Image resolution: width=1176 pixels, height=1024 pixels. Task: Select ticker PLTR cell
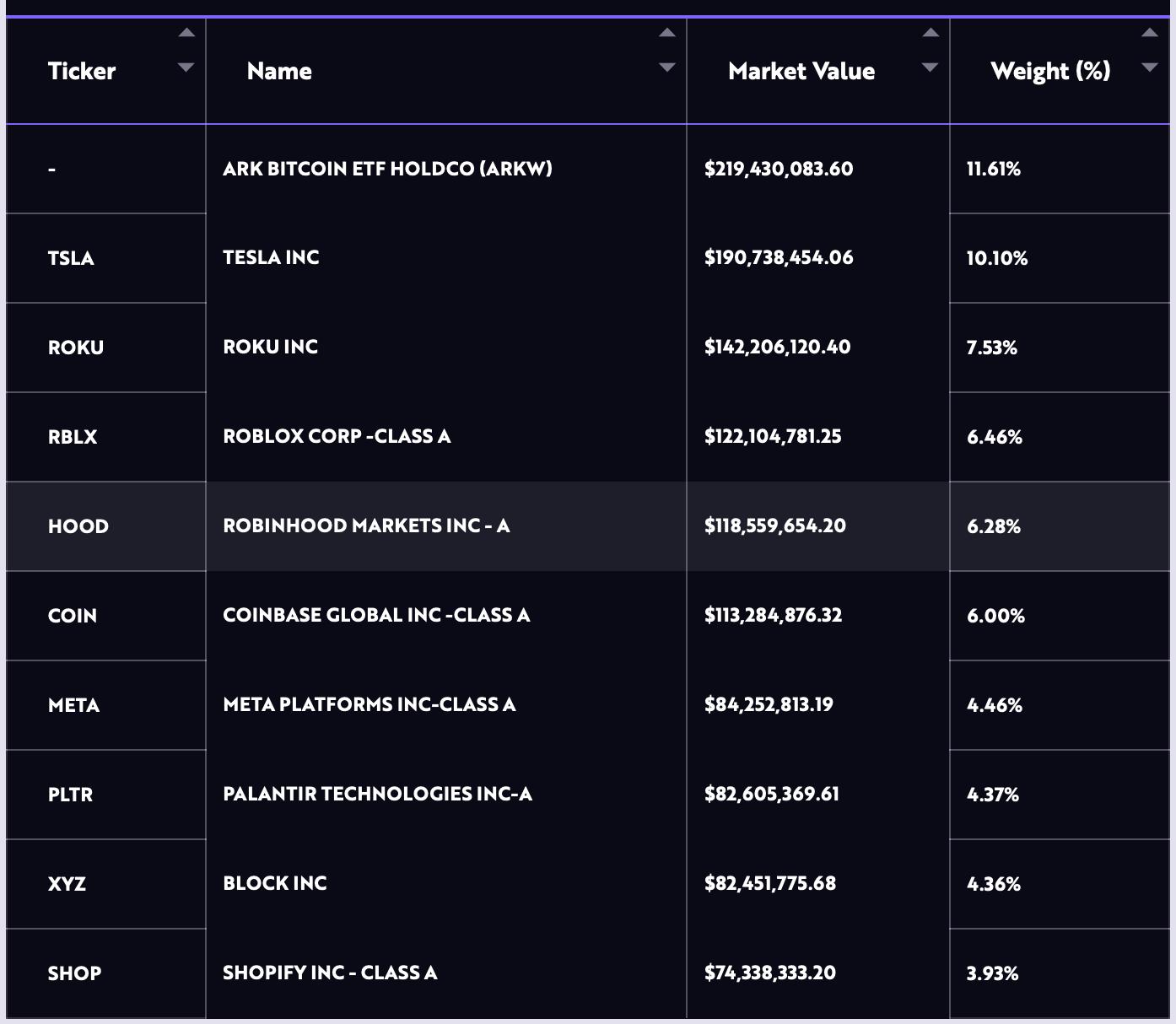(106, 795)
